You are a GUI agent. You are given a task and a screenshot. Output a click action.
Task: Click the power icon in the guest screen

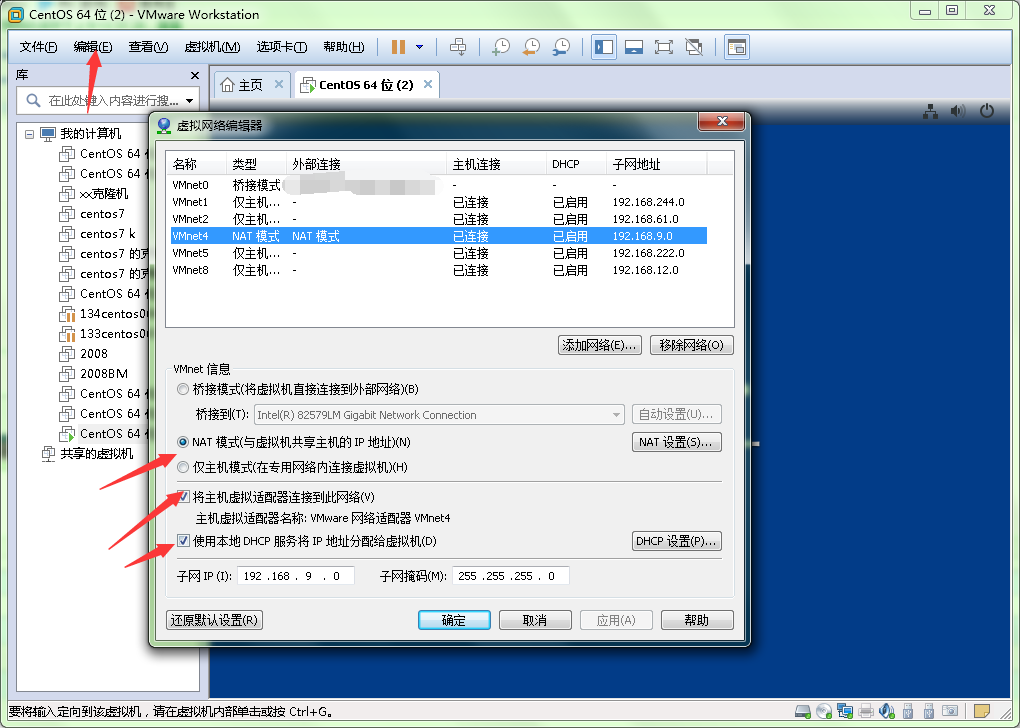click(x=987, y=111)
